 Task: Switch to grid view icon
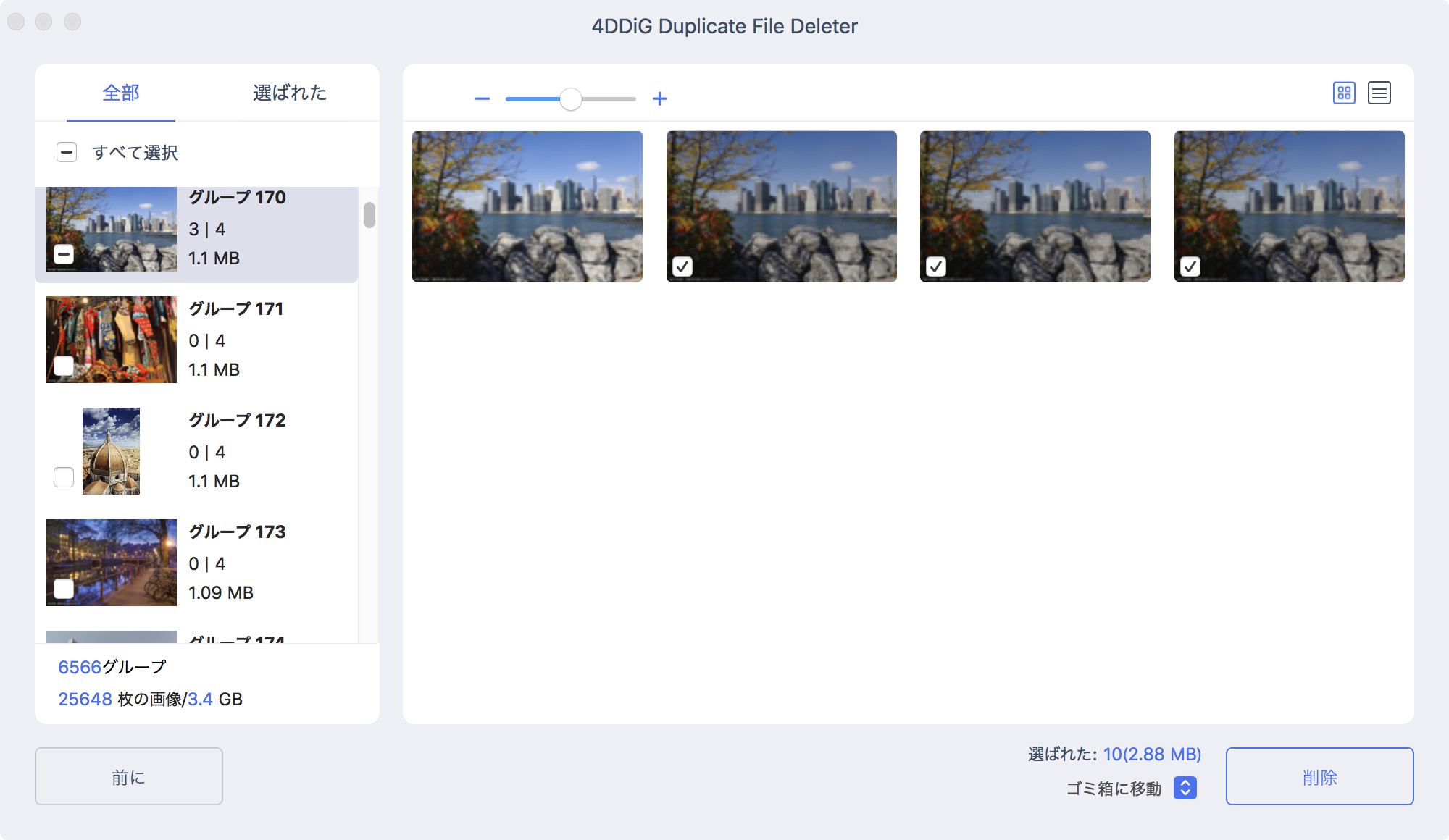[x=1344, y=93]
